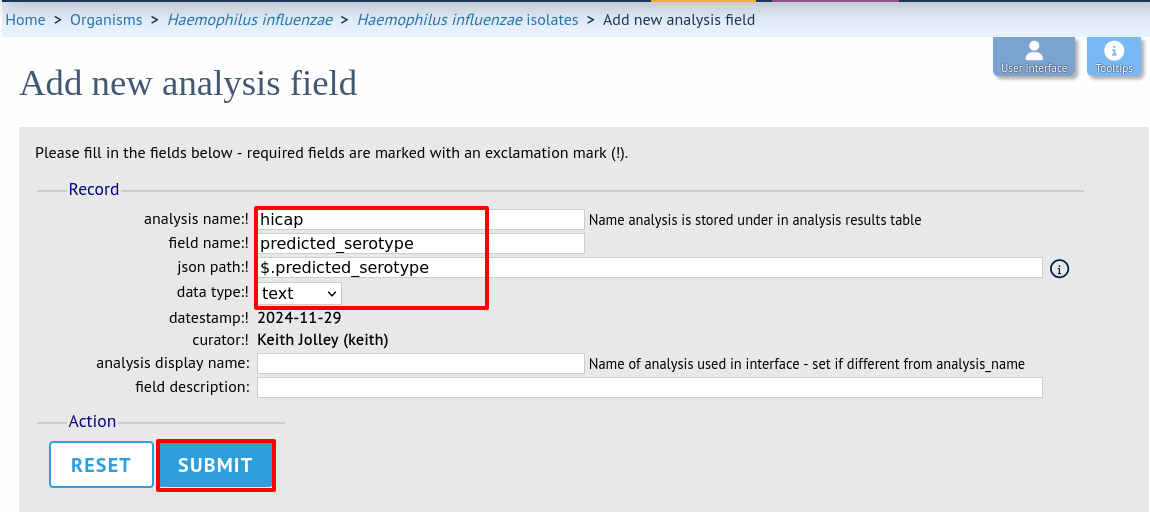Focus the analysis display name field
Image resolution: width=1150 pixels, height=512 pixels.
point(421,363)
